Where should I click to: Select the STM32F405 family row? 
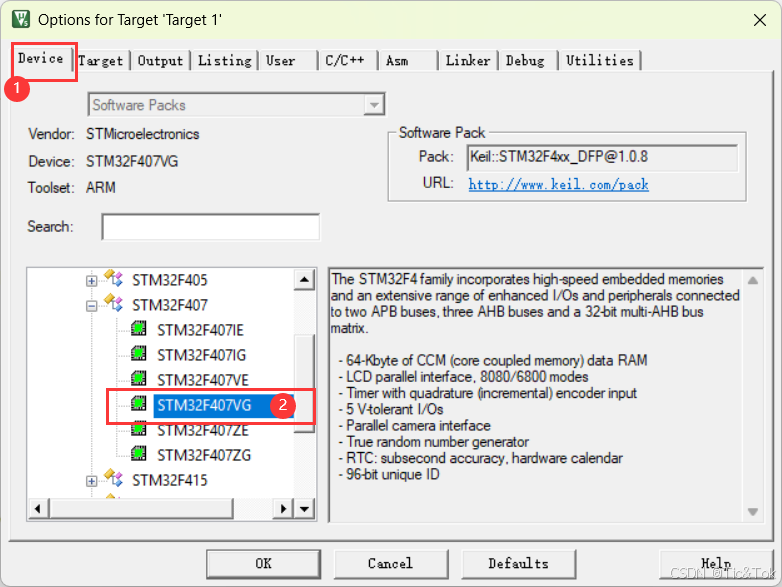point(170,280)
